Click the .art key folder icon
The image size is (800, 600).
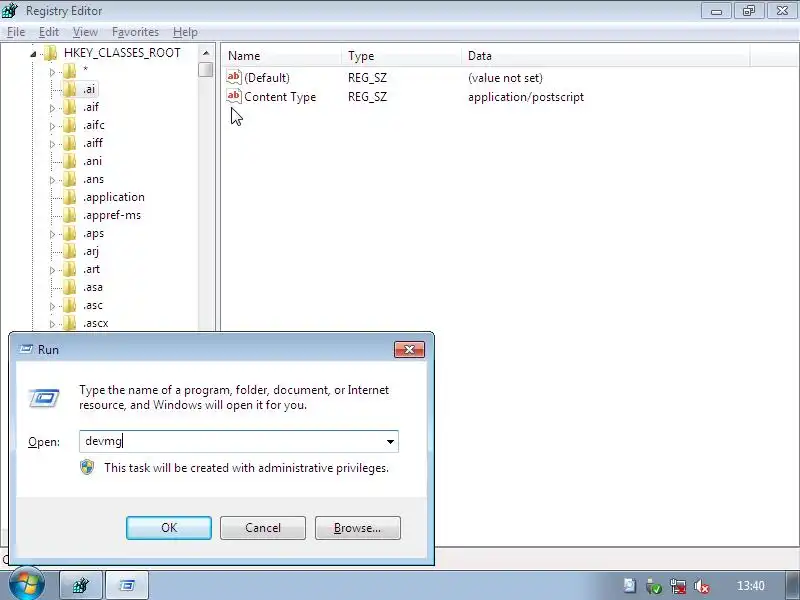[x=69, y=269]
